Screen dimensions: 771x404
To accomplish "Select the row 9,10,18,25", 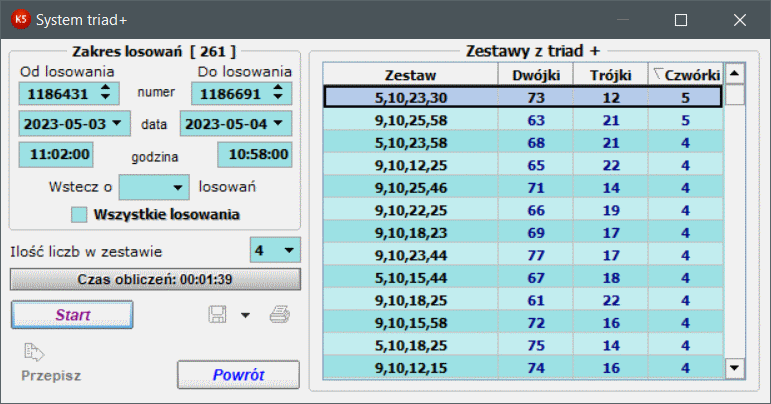I will pos(523,300).
